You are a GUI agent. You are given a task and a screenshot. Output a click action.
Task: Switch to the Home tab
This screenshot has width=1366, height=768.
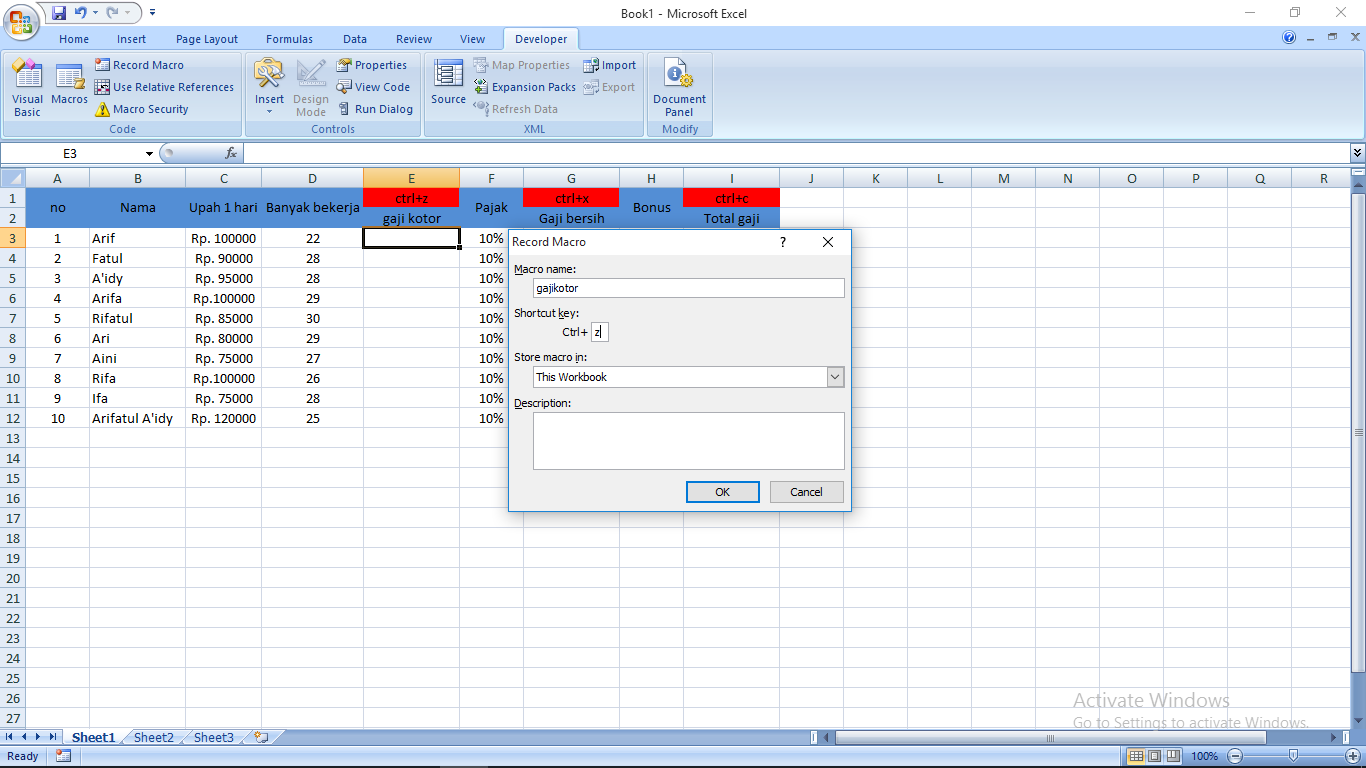tap(74, 39)
